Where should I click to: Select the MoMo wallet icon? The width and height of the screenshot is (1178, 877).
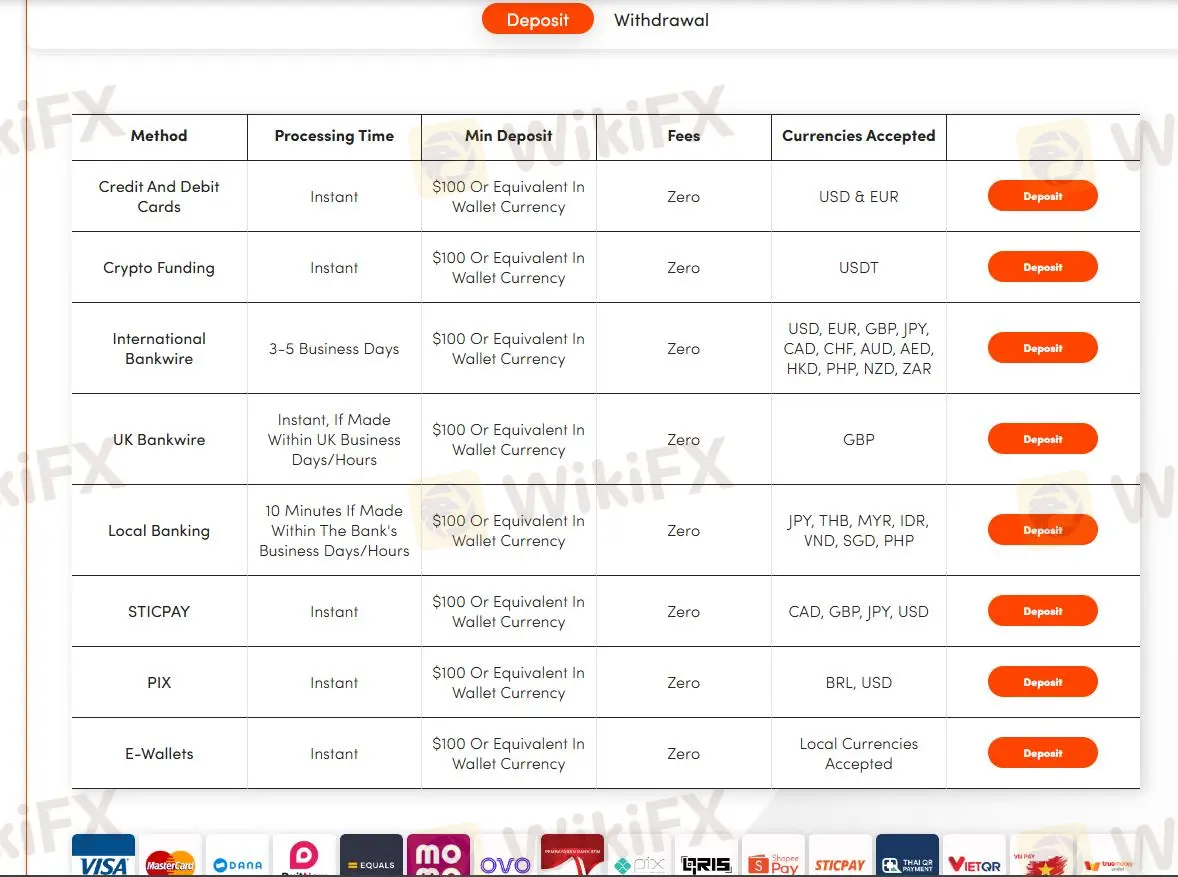pyautogui.click(x=438, y=857)
